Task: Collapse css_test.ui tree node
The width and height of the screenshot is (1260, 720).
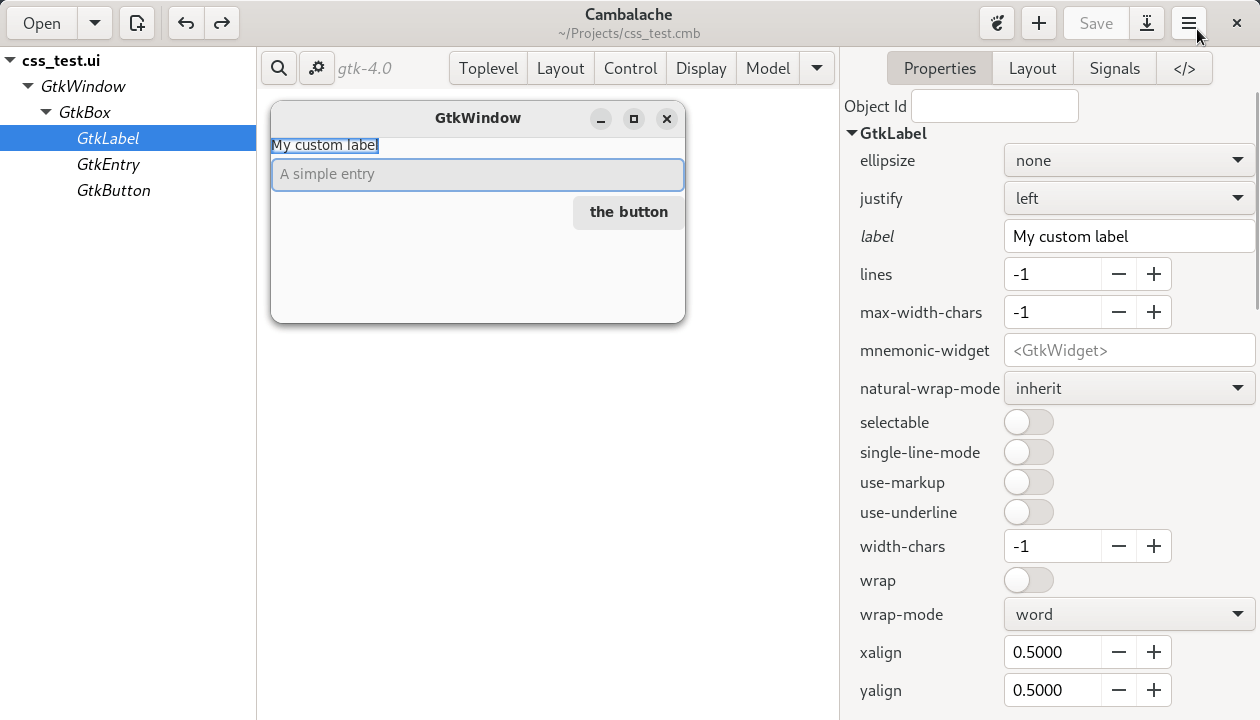Action: coord(10,60)
